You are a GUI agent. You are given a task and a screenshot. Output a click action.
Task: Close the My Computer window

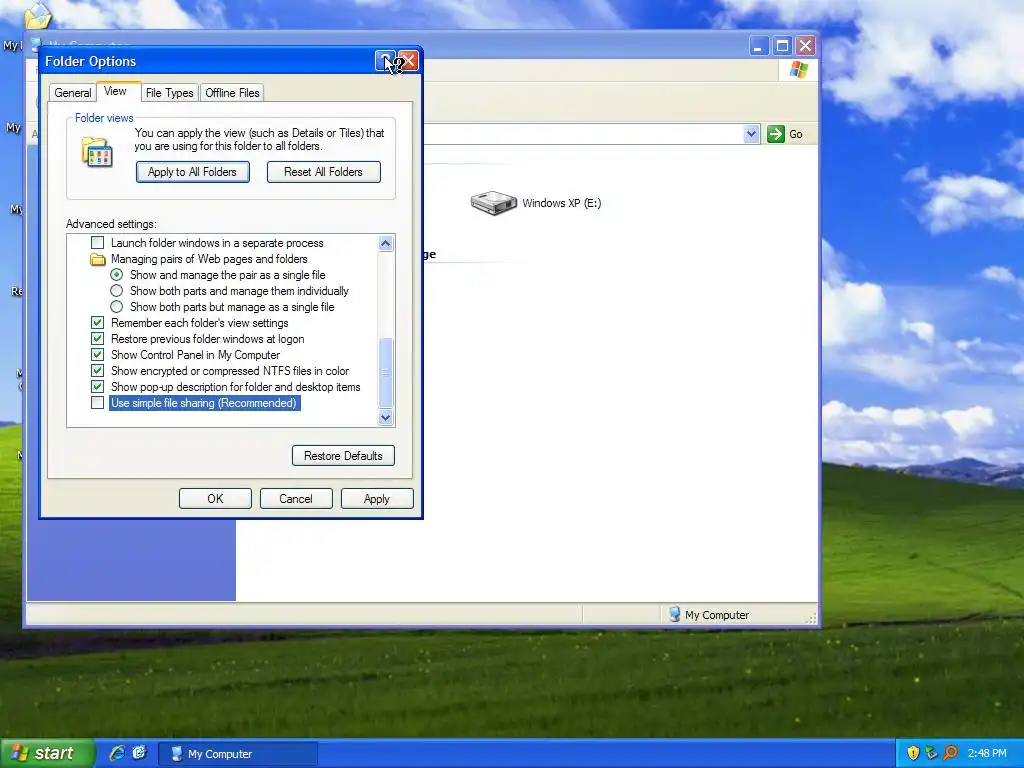point(806,46)
